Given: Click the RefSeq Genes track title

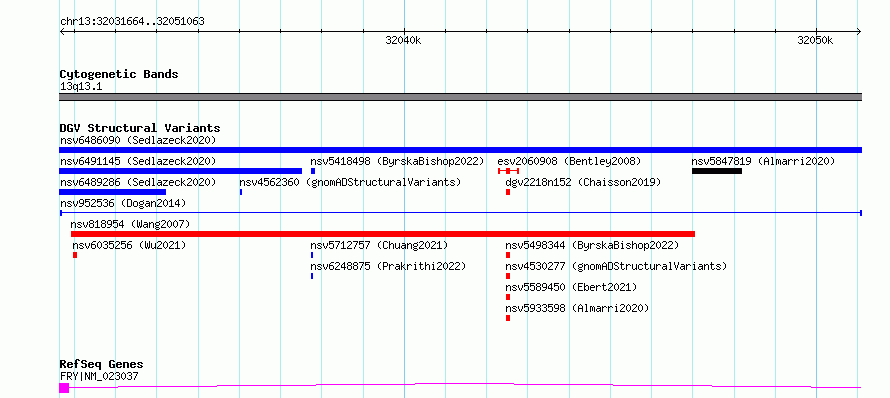Looking at the screenshot, I should click(x=101, y=365).
